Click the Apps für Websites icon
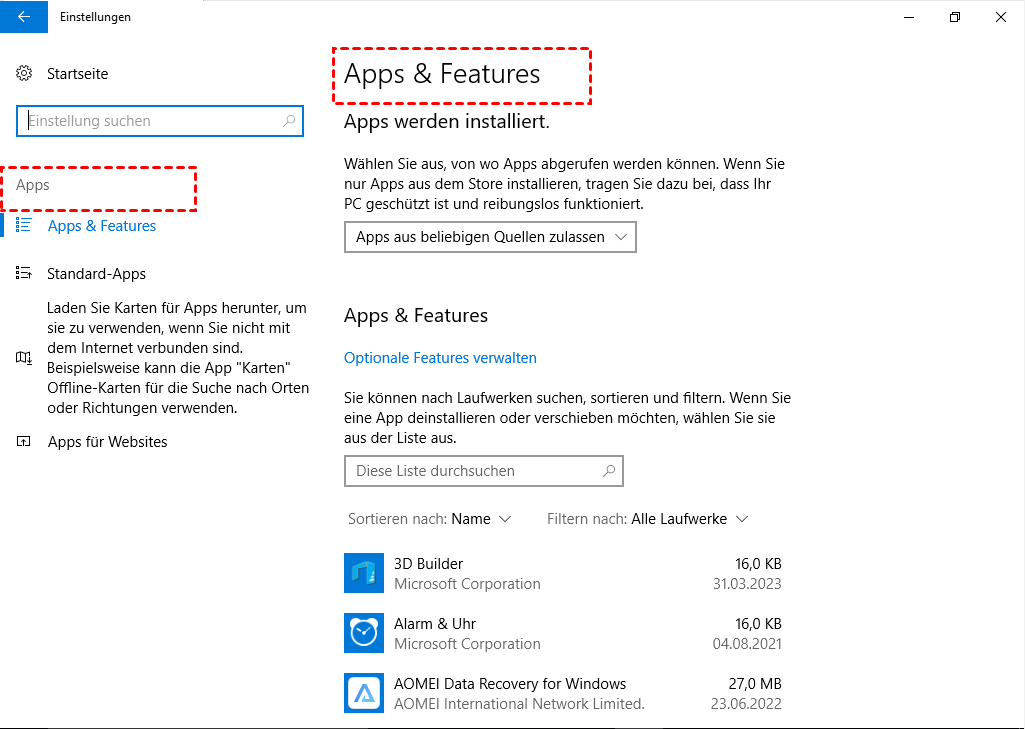1025x729 pixels. pyautogui.click(x=24, y=442)
